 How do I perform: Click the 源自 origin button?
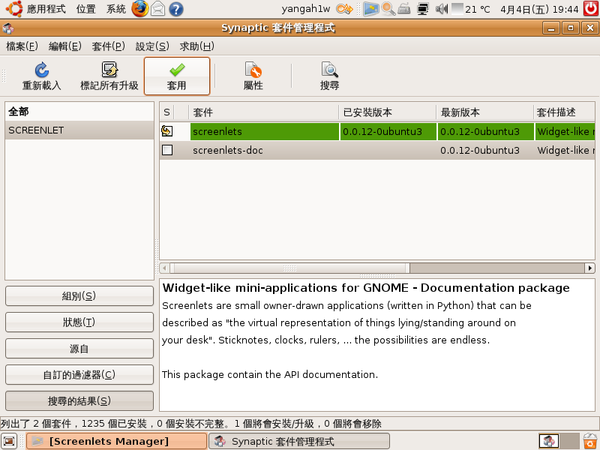tap(79, 349)
